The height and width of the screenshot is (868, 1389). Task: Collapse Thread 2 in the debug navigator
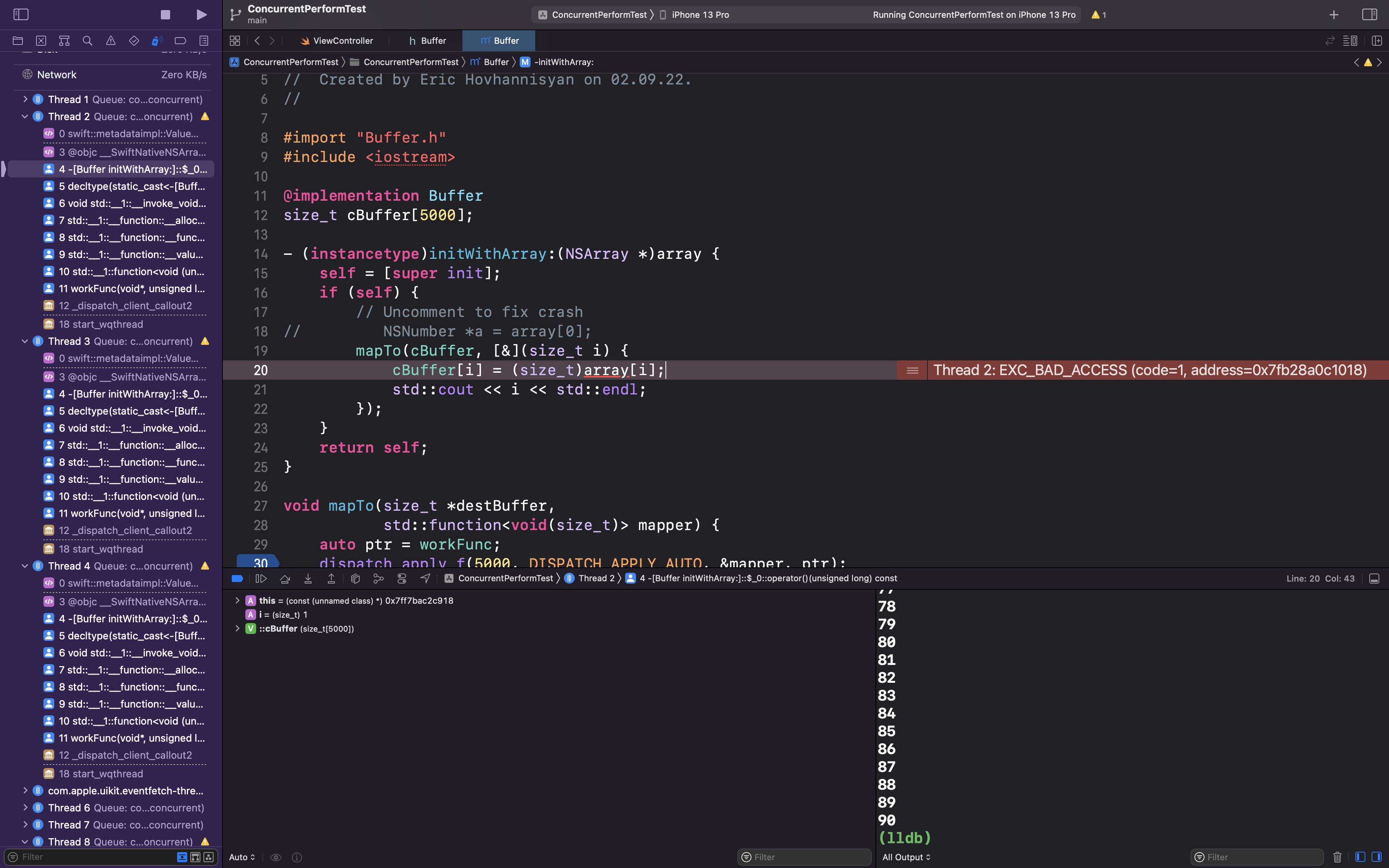[x=25, y=117]
